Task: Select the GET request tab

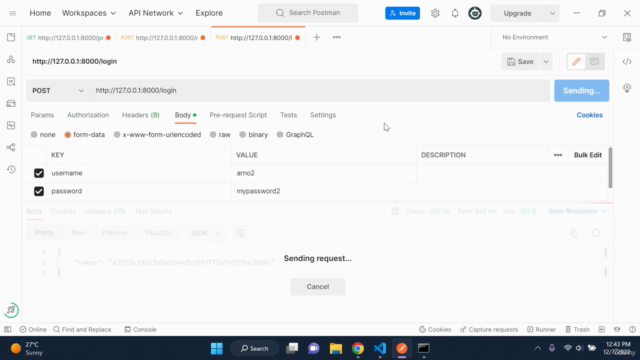Action: click(x=68, y=38)
